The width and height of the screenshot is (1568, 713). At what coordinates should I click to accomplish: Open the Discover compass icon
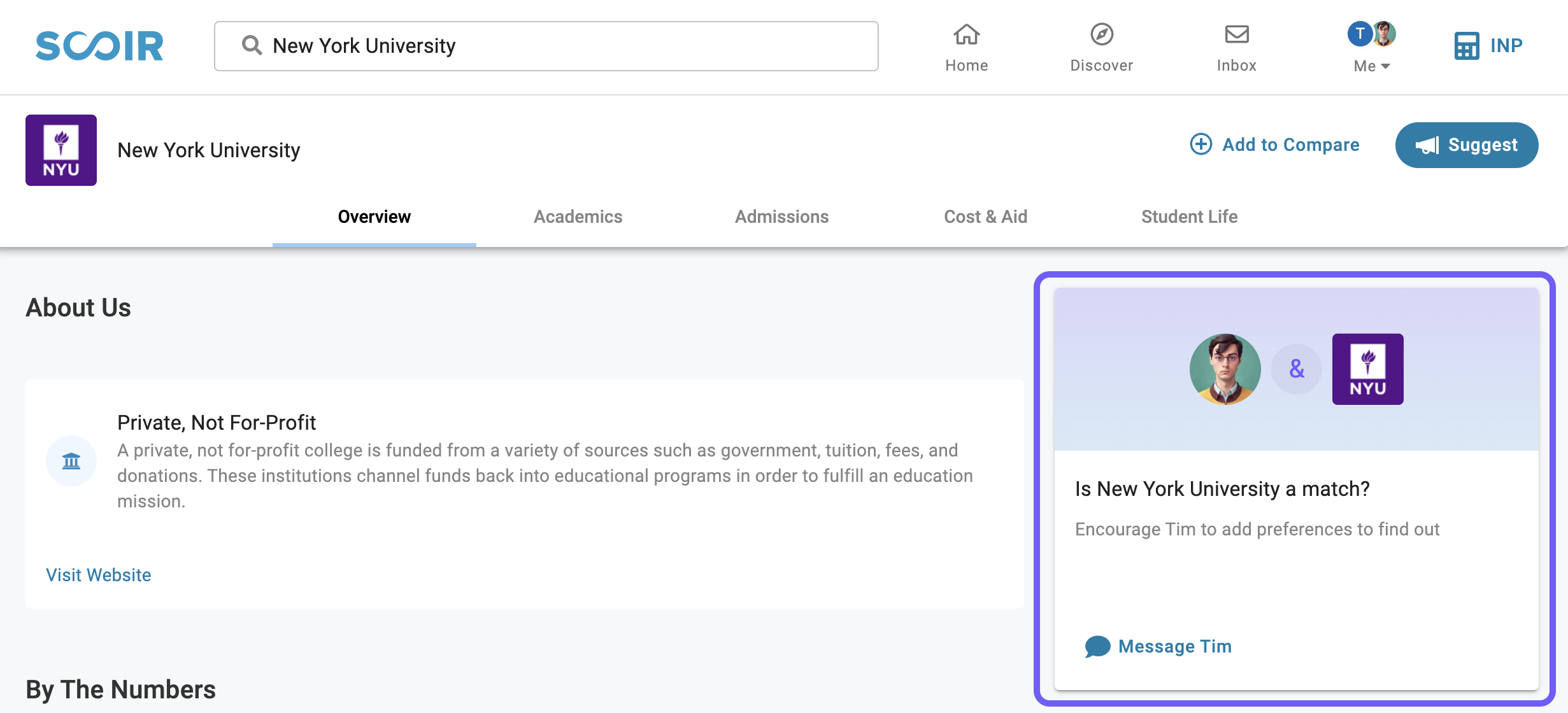pyautogui.click(x=1102, y=34)
